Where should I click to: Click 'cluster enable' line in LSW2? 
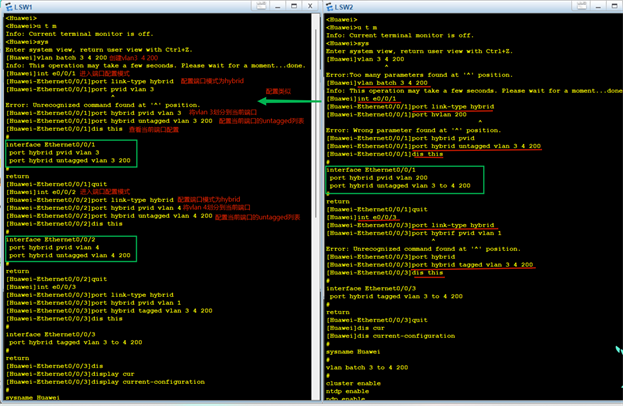(x=351, y=382)
